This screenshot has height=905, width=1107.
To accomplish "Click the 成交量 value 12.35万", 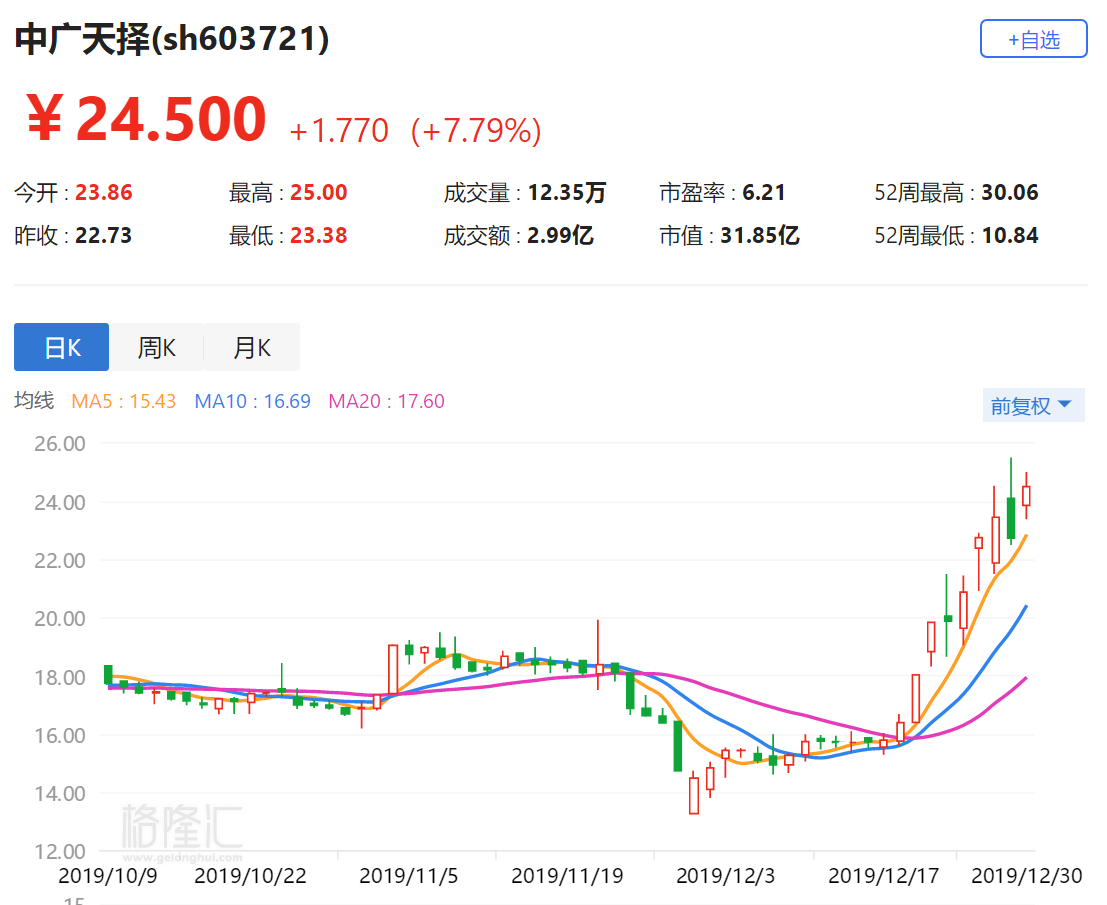I will (x=567, y=192).
